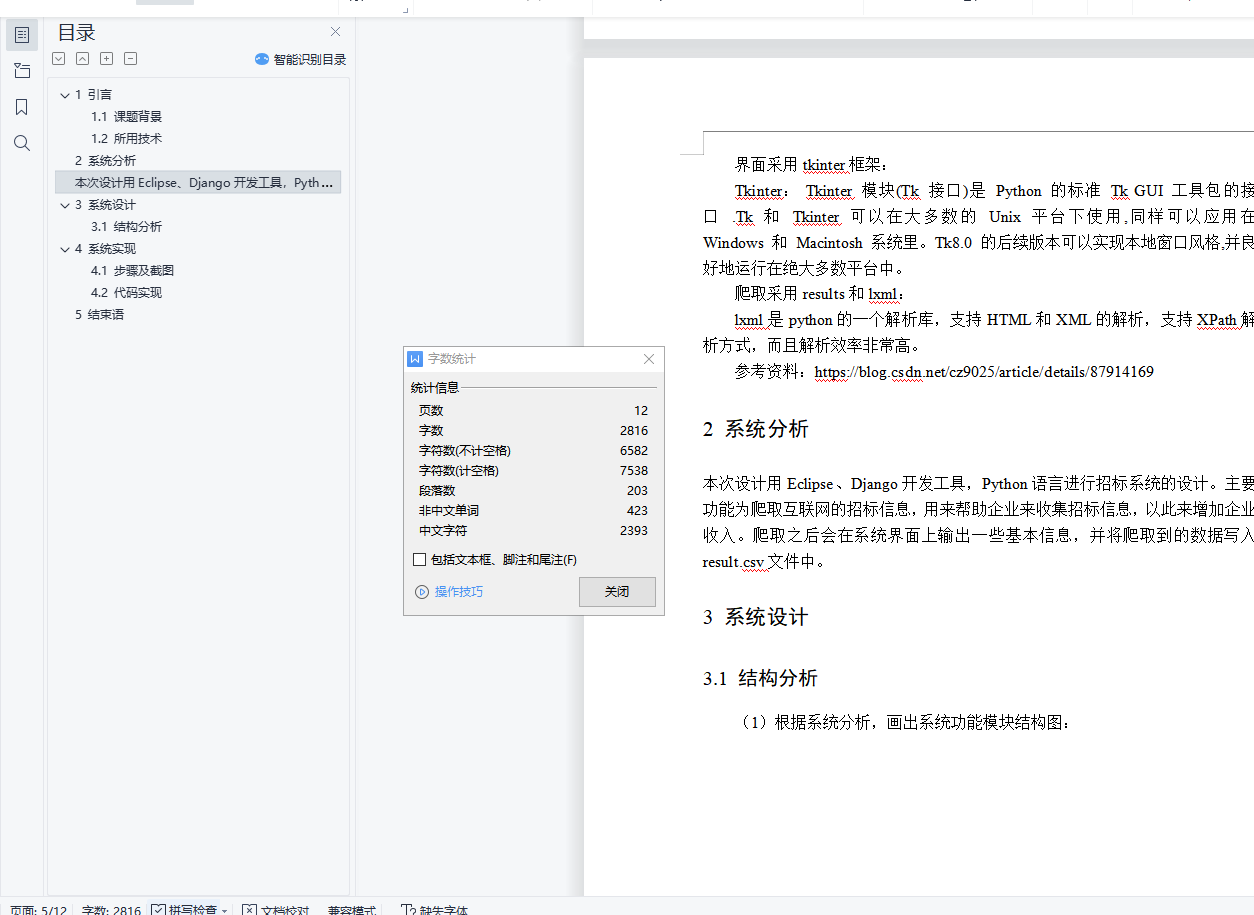Screen dimensions: 1254x915
Task: Close the 目录 navigation panel
Action: pyautogui.click(x=336, y=32)
